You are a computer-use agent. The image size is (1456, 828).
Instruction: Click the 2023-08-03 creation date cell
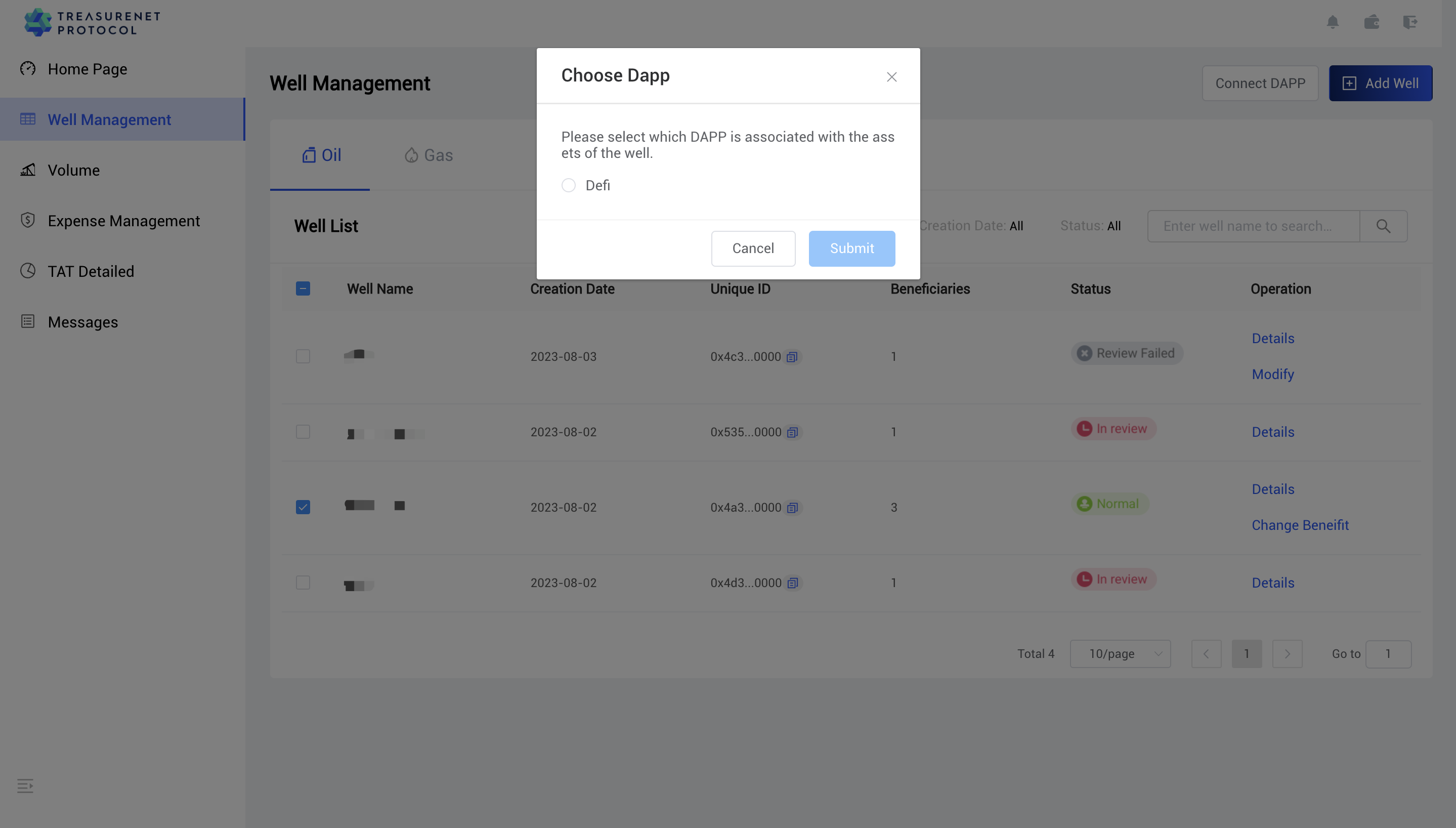(x=563, y=357)
